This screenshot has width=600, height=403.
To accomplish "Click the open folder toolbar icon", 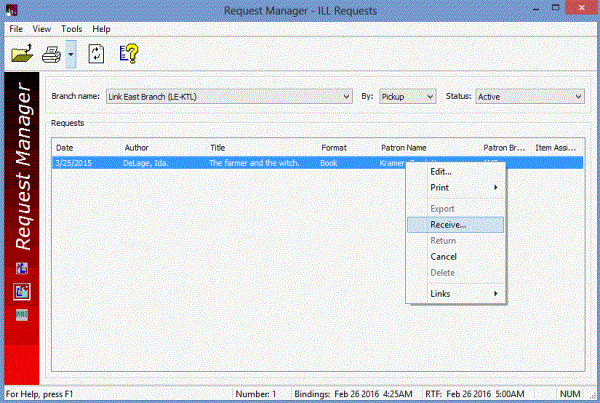I will (x=22, y=54).
